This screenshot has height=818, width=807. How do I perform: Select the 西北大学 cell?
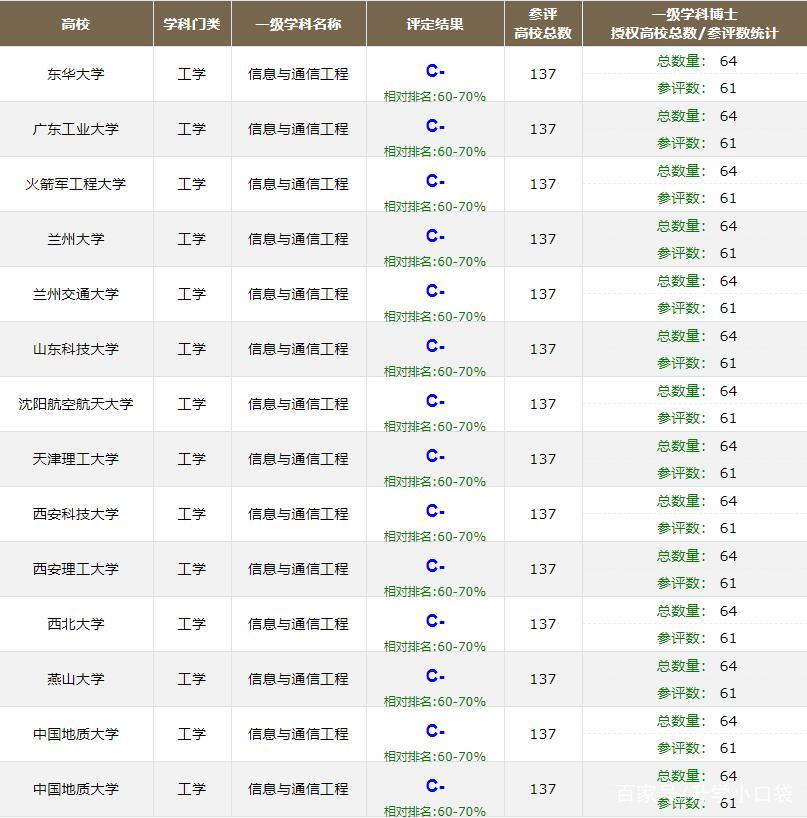tap(76, 624)
